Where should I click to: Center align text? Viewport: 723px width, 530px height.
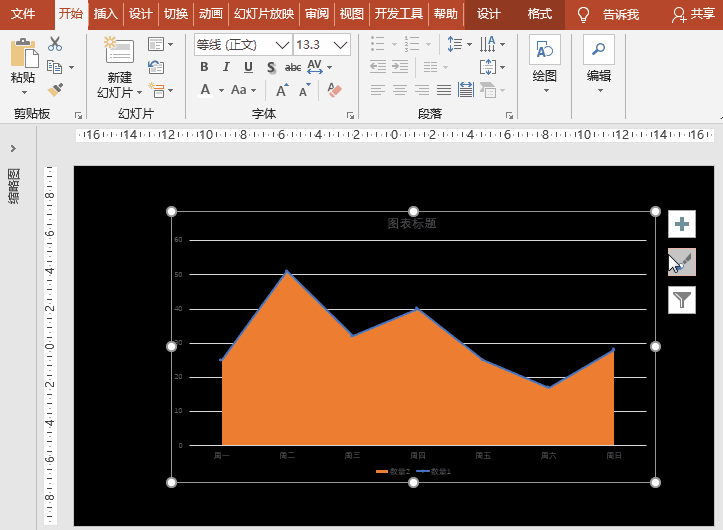click(x=400, y=90)
